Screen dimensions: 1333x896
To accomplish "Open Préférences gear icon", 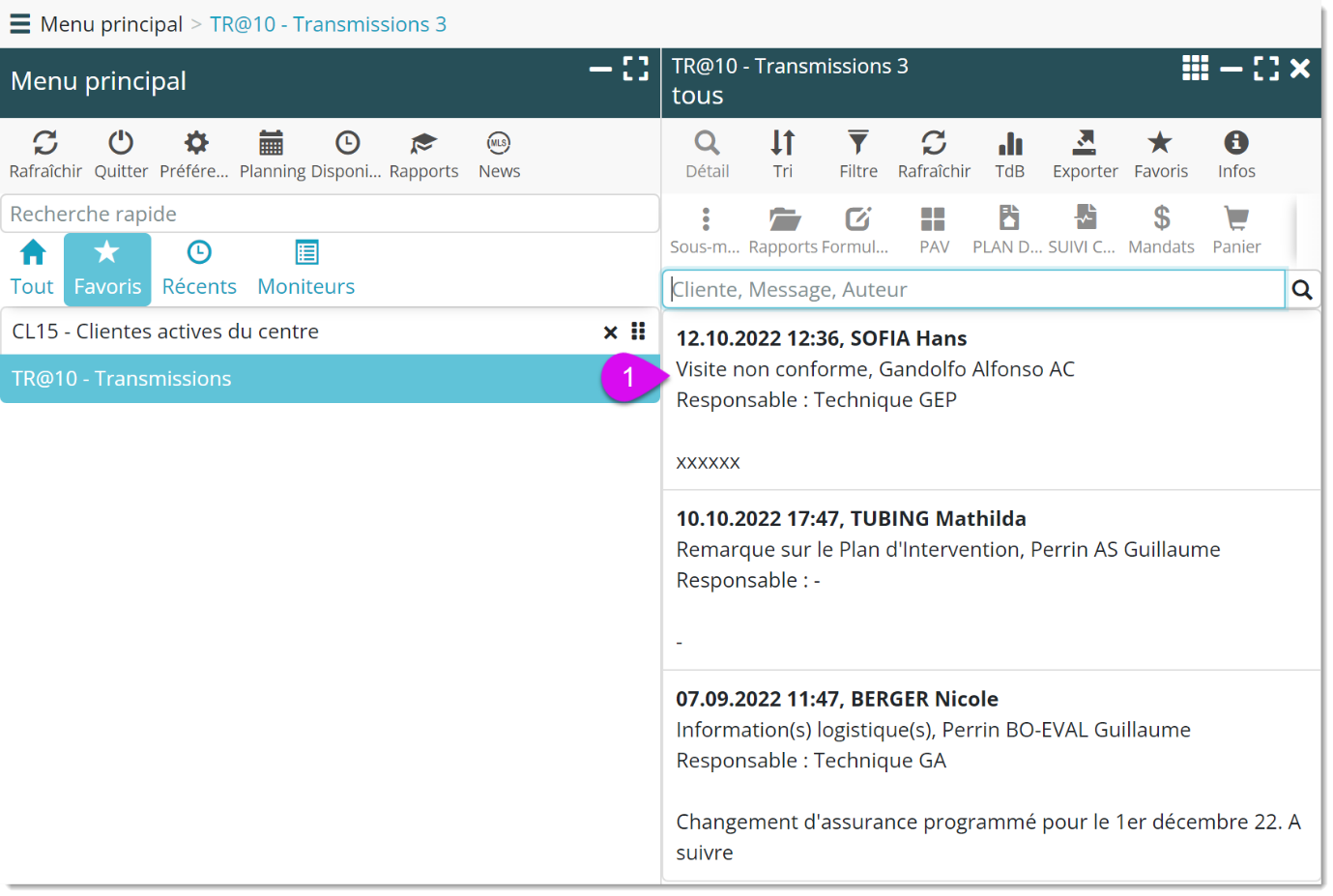I will click(195, 144).
